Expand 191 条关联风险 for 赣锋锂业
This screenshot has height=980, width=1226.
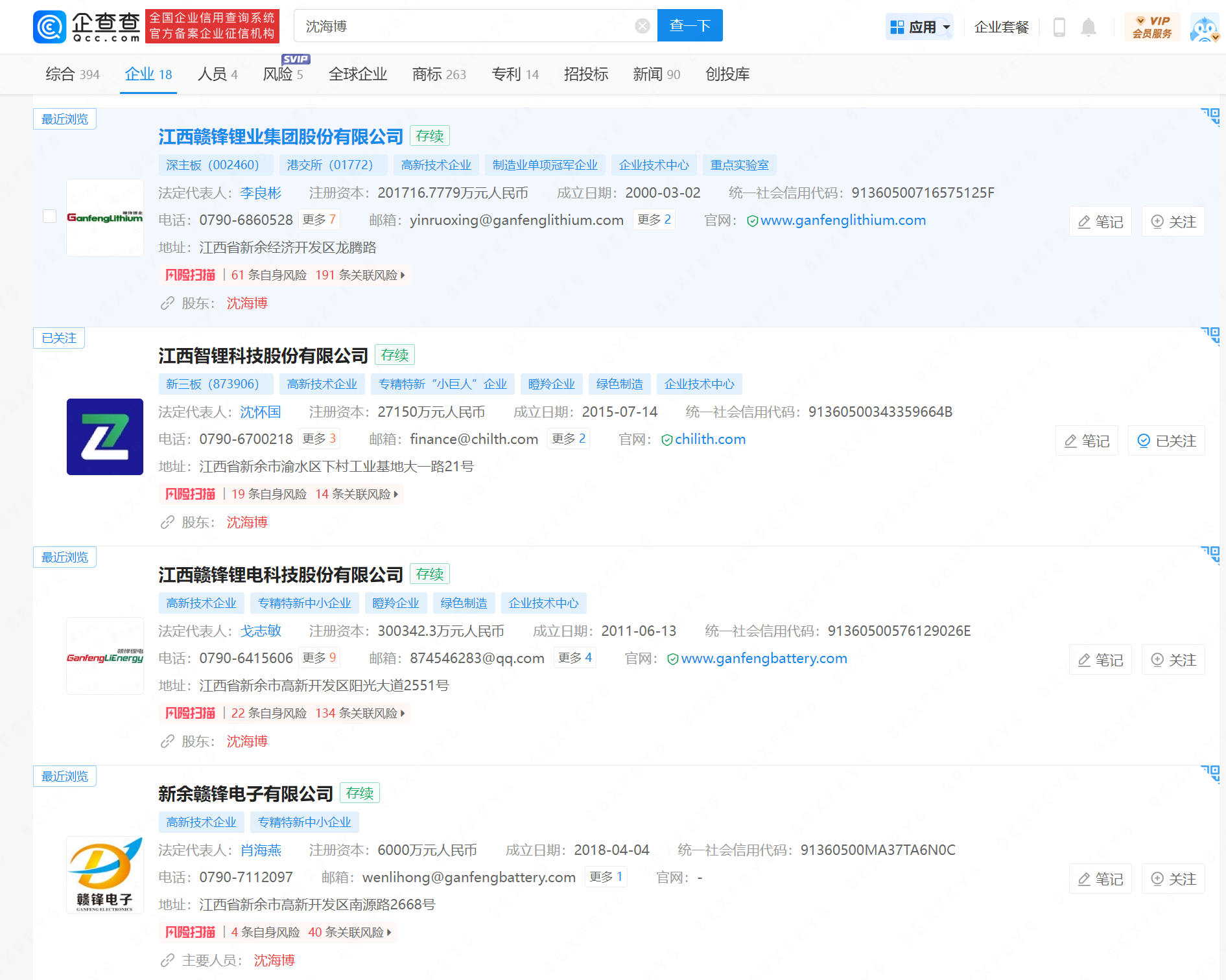click(x=360, y=275)
